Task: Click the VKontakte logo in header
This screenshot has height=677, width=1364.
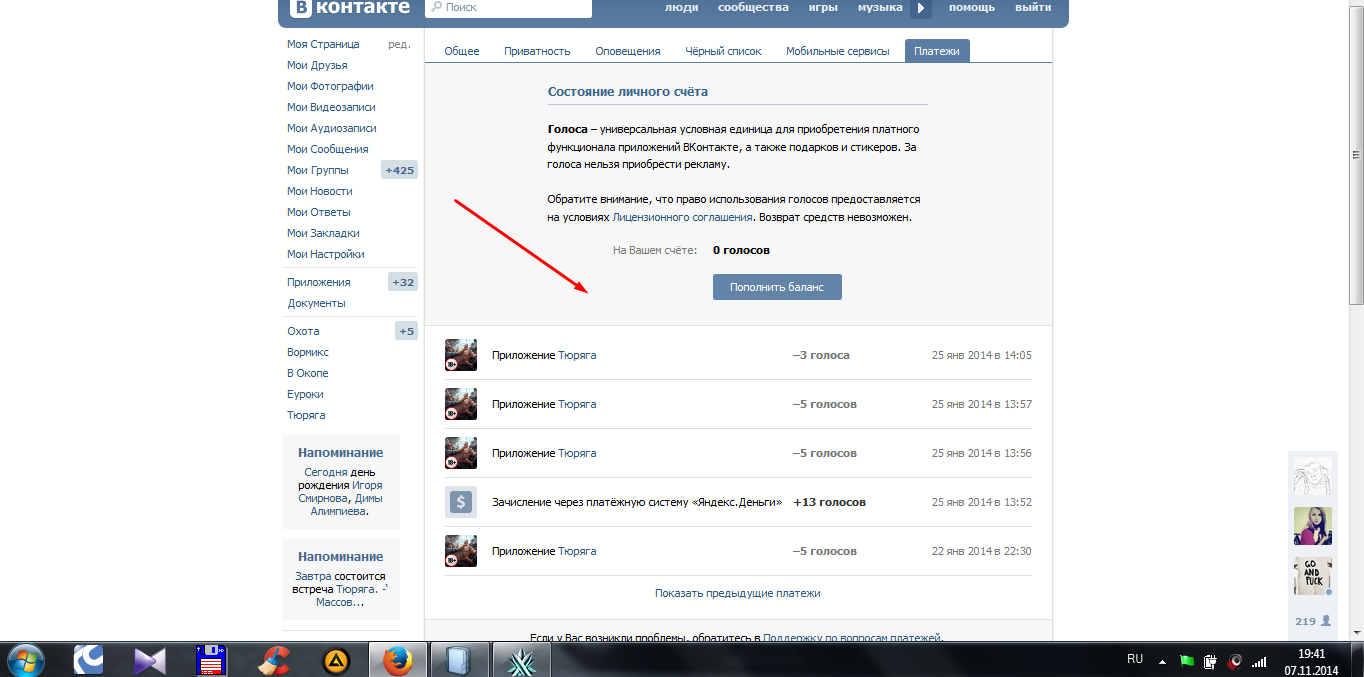Action: coord(350,8)
